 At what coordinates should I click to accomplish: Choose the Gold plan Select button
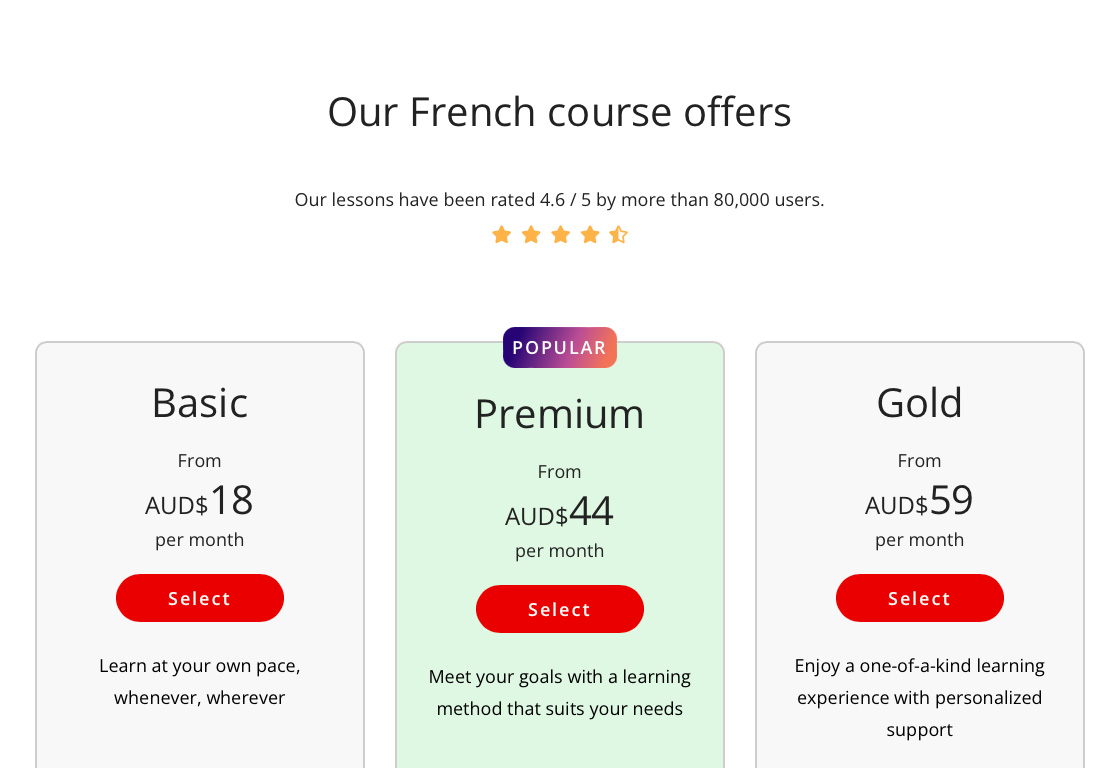tap(920, 598)
